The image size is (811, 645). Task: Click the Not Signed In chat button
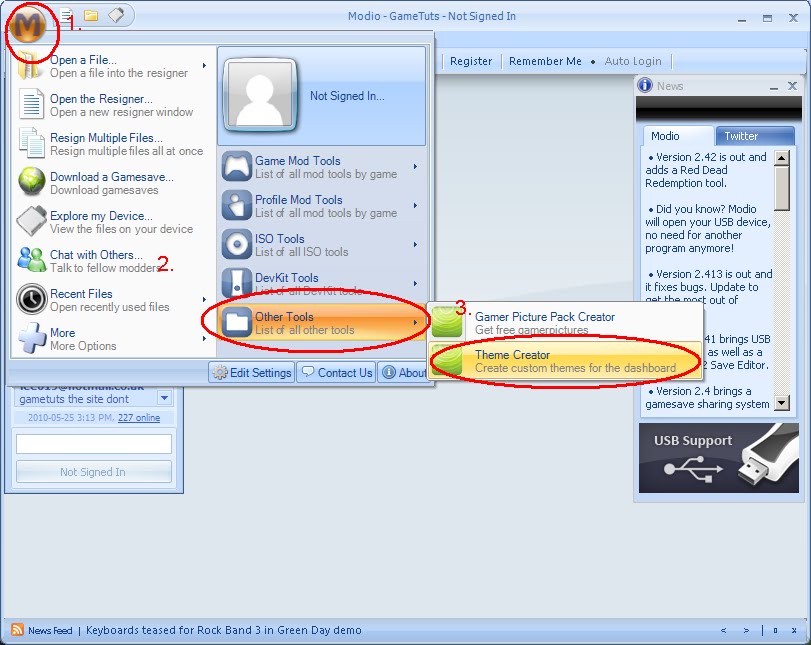click(x=94, y=472)
